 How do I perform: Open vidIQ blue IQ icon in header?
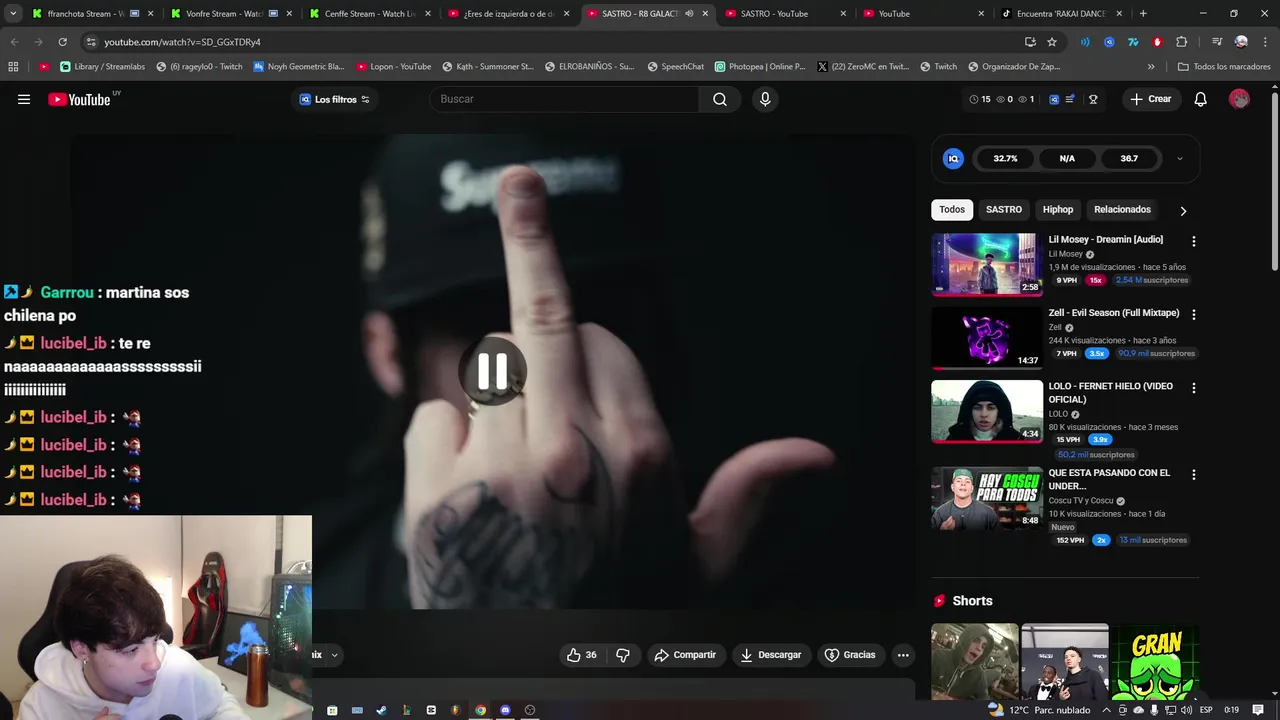(x=1054, y=99)
